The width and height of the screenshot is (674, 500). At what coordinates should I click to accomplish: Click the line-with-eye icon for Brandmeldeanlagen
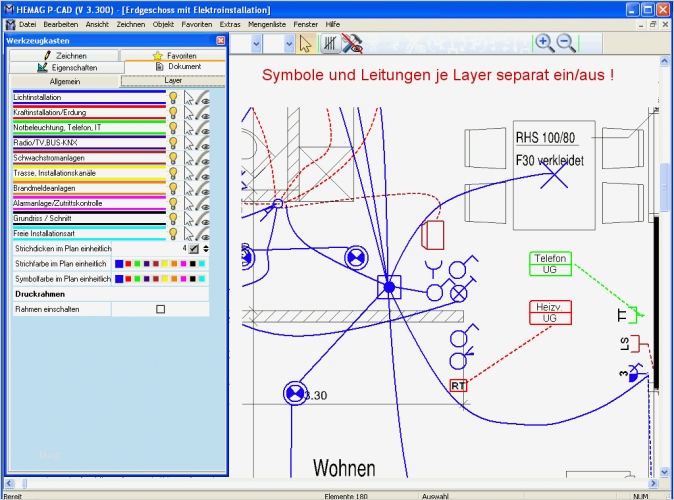point(202,189)
